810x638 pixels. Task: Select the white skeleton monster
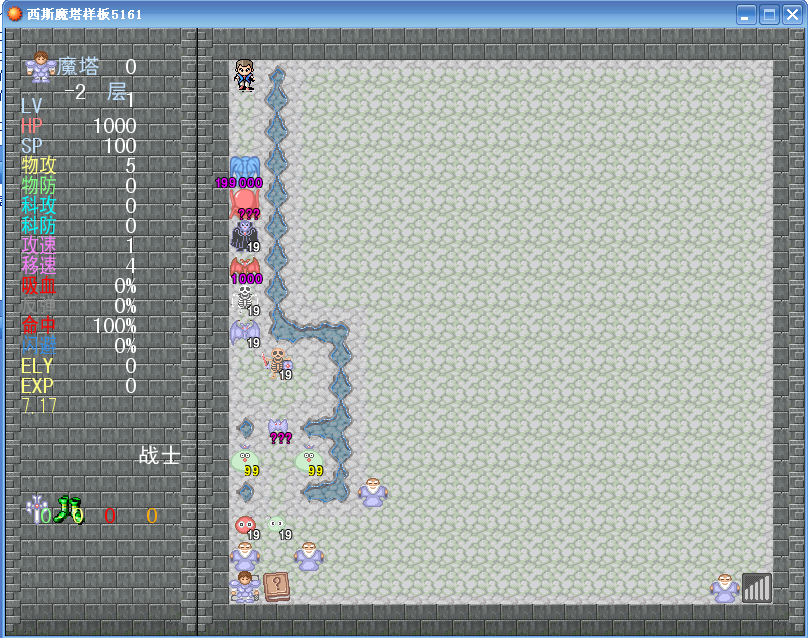click(x=245, y=300)
